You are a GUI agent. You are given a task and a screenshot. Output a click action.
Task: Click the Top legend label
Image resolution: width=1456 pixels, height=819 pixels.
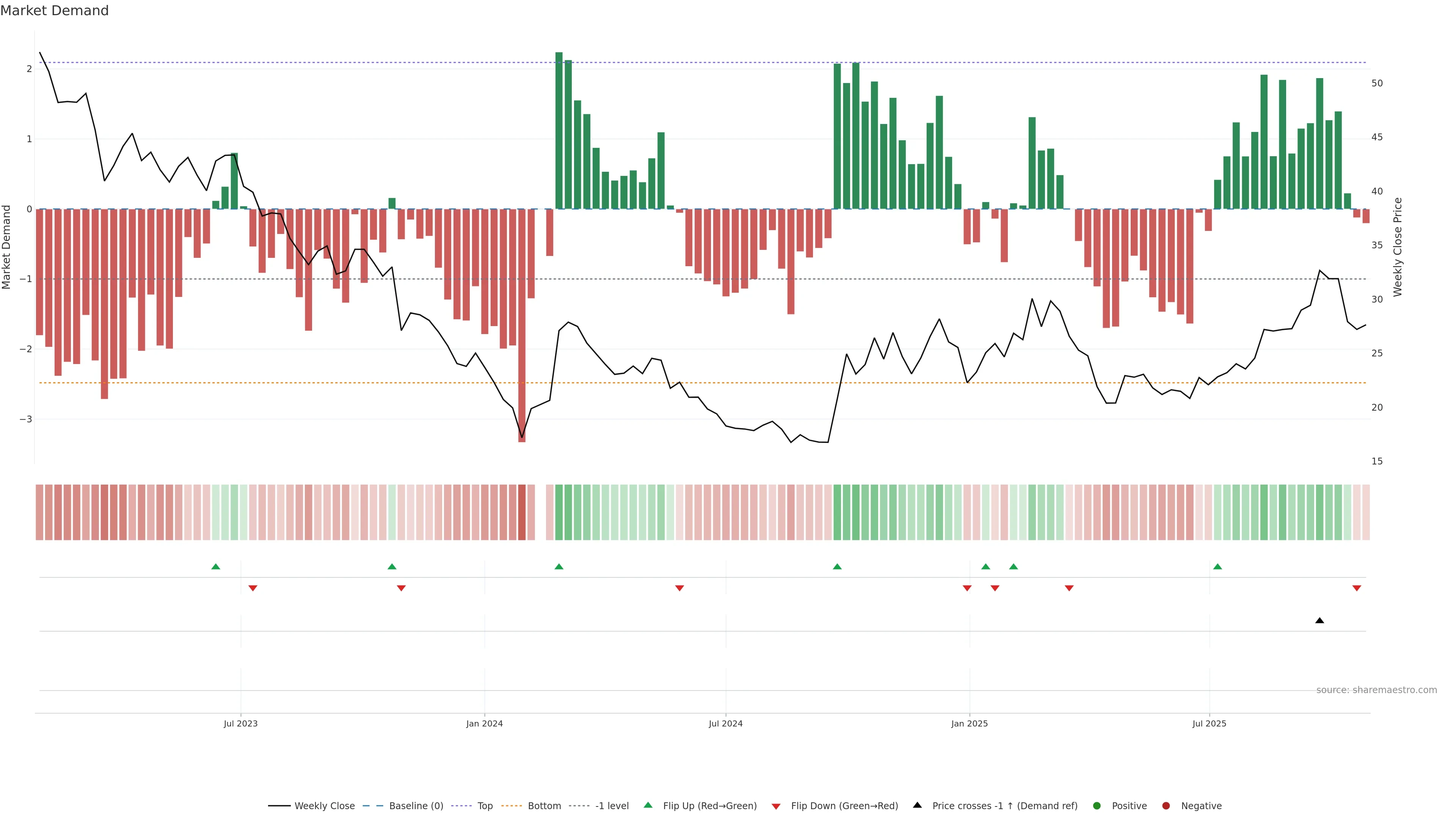tap(485, 806)
